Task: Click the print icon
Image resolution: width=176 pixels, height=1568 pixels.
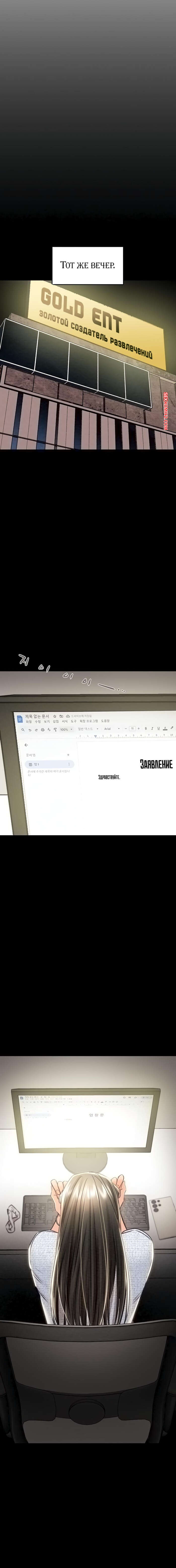Action: [43, 729]
